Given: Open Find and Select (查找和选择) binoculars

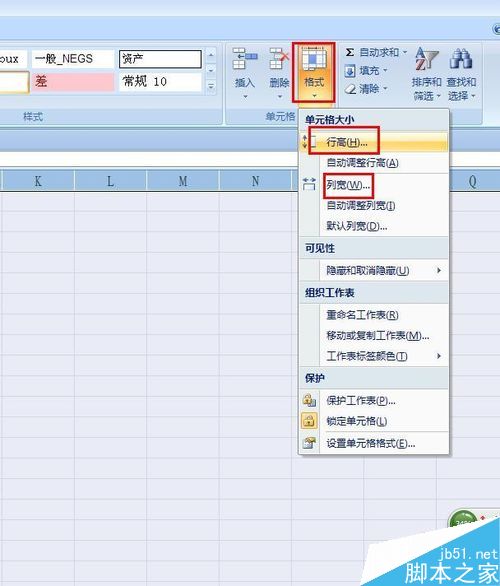Looking at the screenshot, I should tap(461, 74).
